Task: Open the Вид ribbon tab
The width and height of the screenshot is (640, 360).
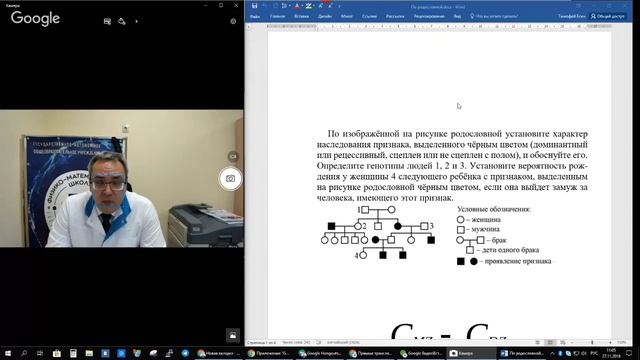Action: pos(457,16)
